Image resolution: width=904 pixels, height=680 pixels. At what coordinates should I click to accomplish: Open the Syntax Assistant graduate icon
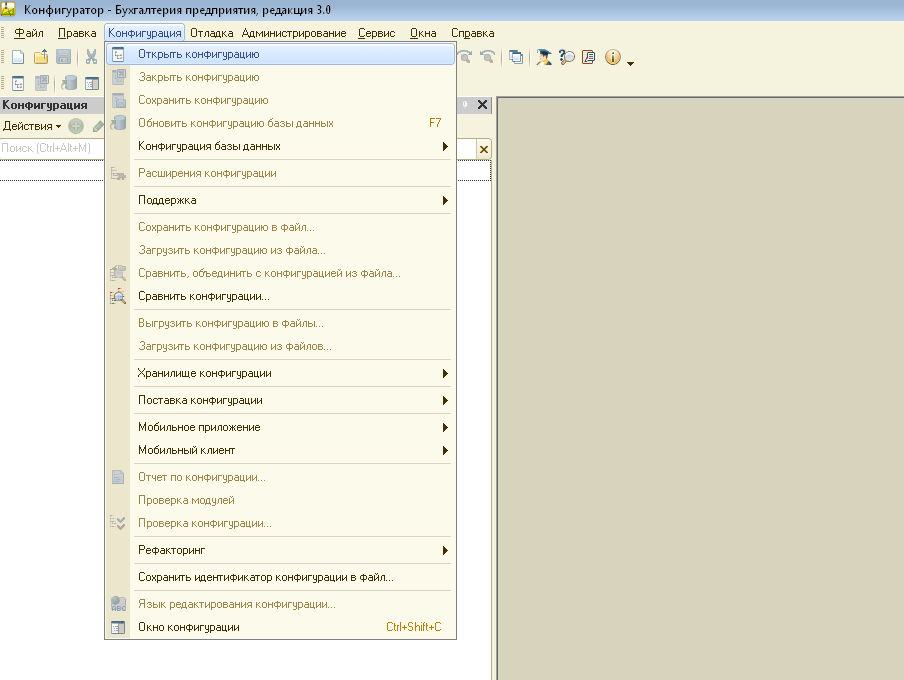(544, 57)
